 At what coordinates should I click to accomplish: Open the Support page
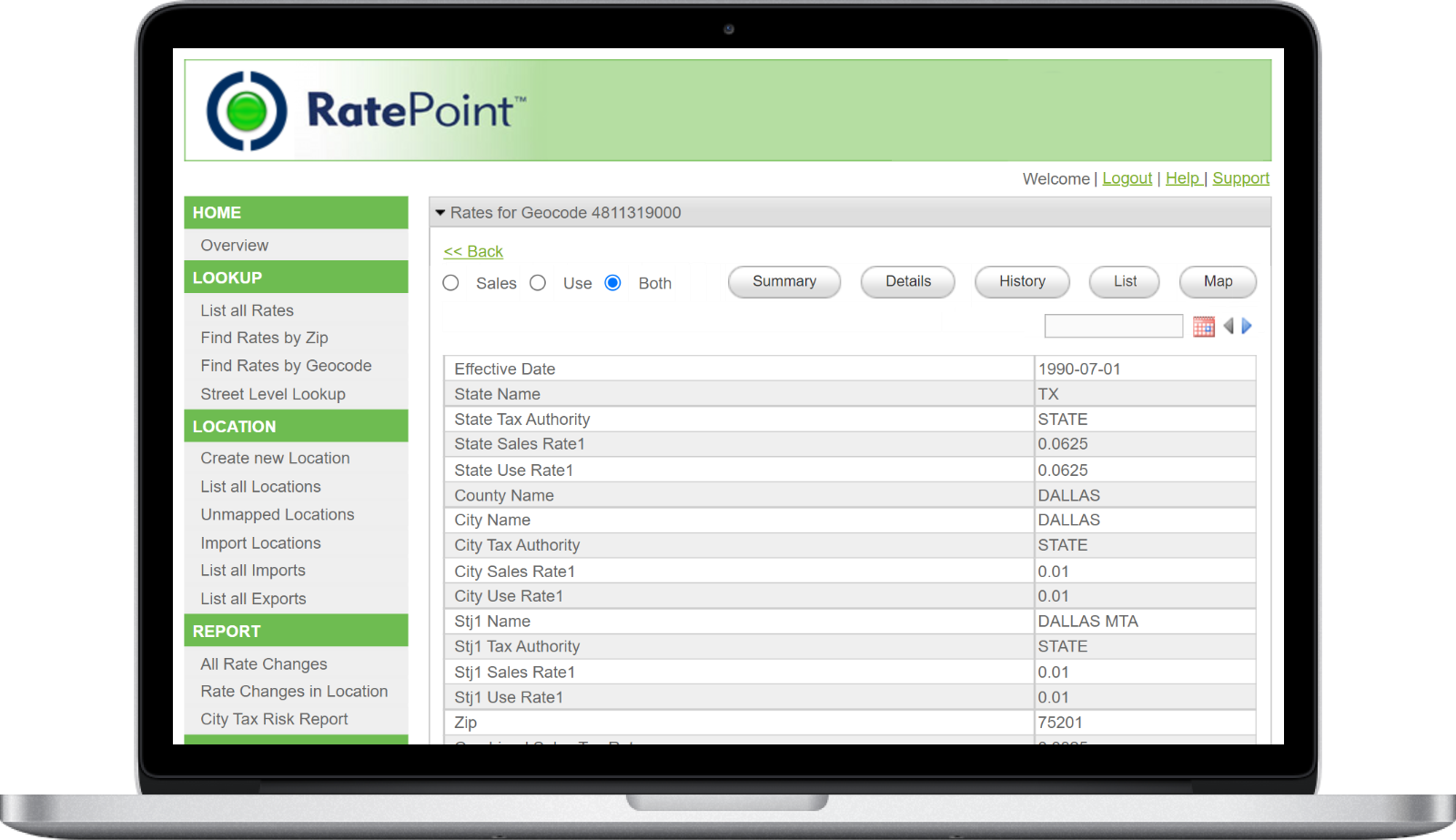(1240, 178)
